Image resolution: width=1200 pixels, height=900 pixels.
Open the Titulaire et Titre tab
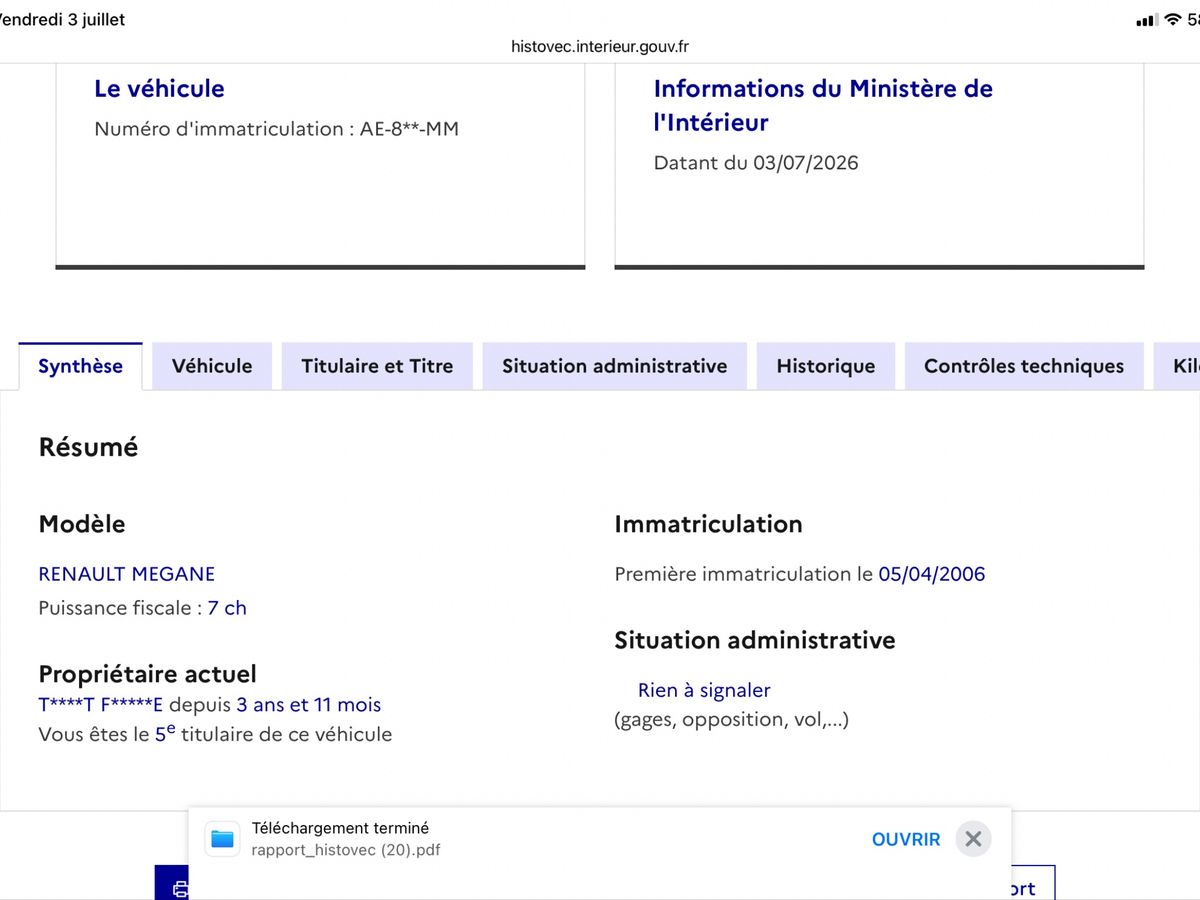coord(377,366)
